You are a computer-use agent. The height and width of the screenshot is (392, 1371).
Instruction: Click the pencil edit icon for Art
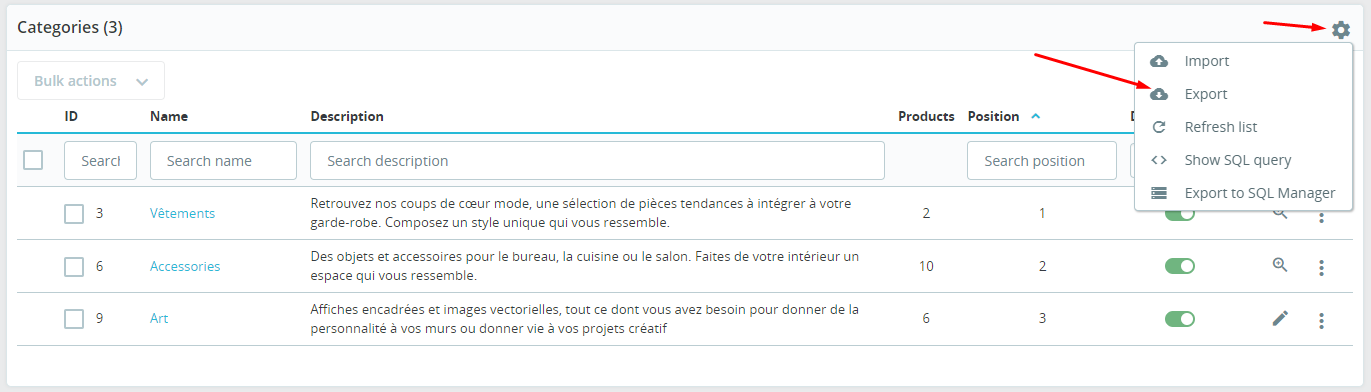tap(1280, 318)
